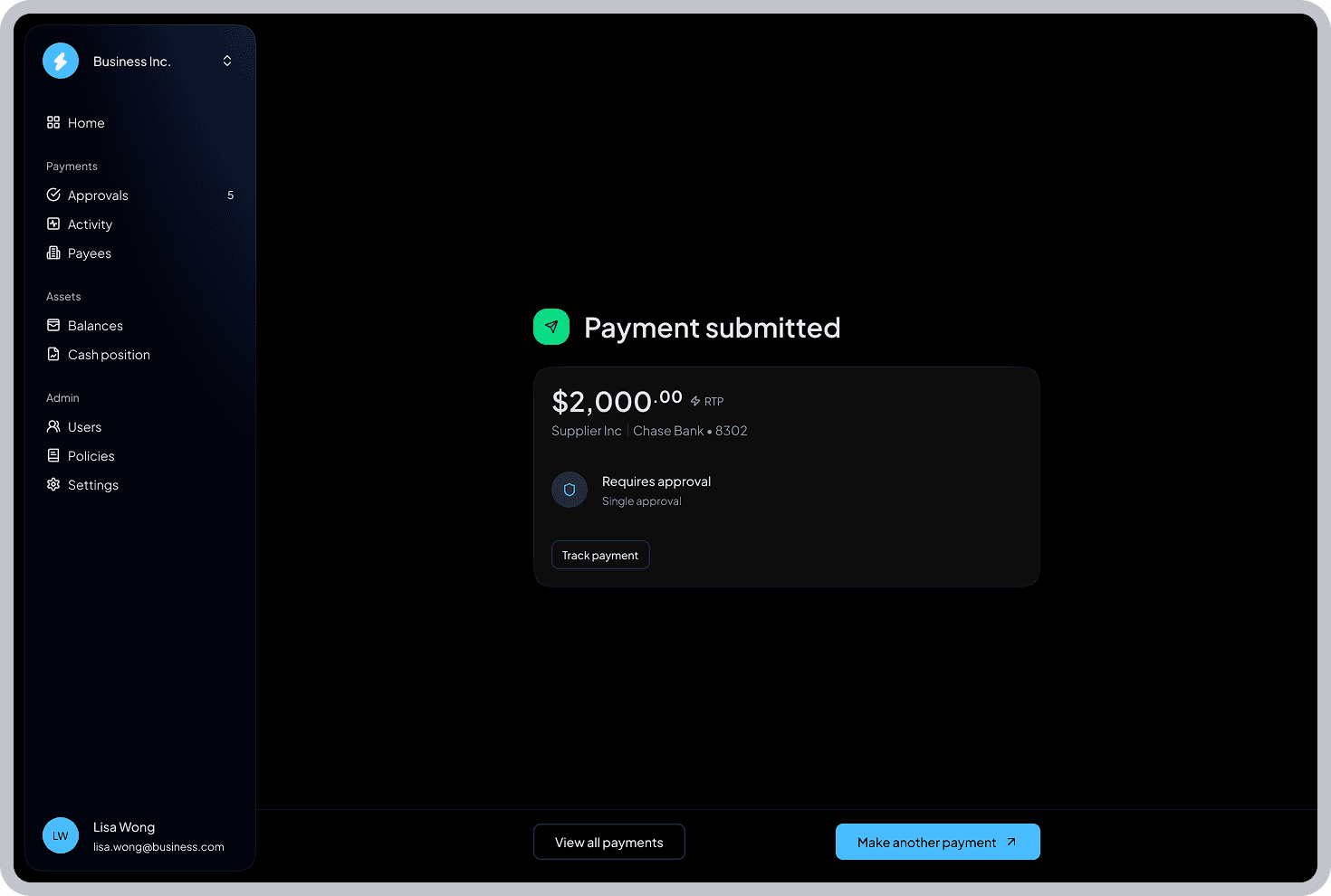Open the Payees menu item

pos(140,253)
